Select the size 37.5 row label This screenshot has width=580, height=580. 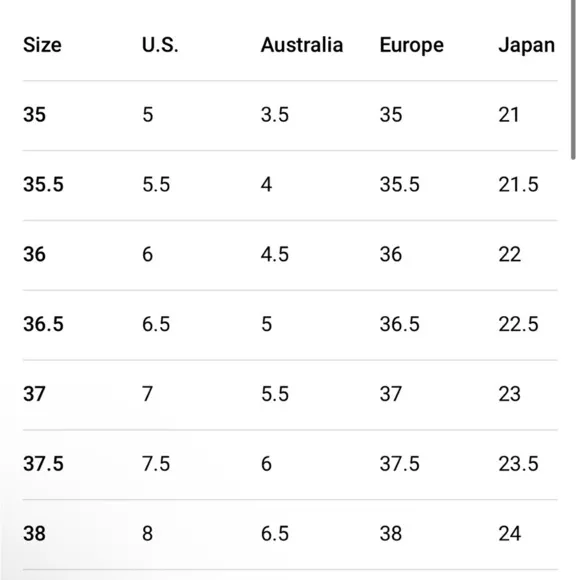pyautogui.click(x=43, y=464)
